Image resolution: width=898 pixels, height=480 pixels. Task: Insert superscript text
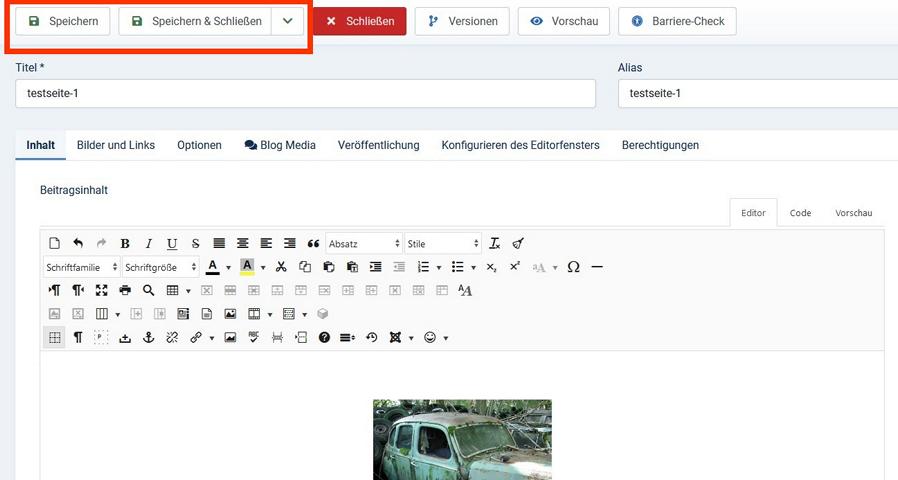tap(515, 267)
